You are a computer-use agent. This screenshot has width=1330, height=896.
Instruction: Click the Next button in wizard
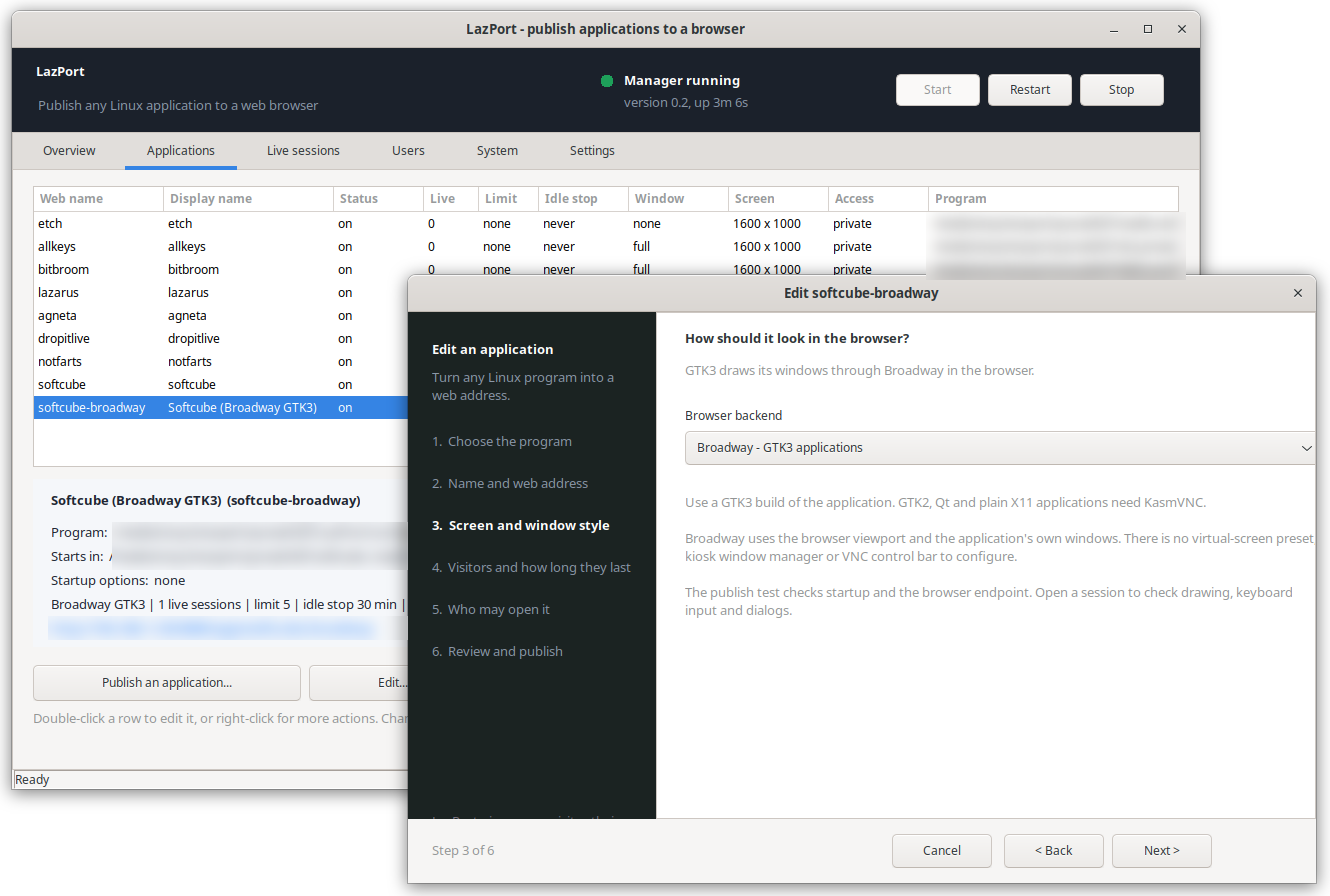(1162, 851)
